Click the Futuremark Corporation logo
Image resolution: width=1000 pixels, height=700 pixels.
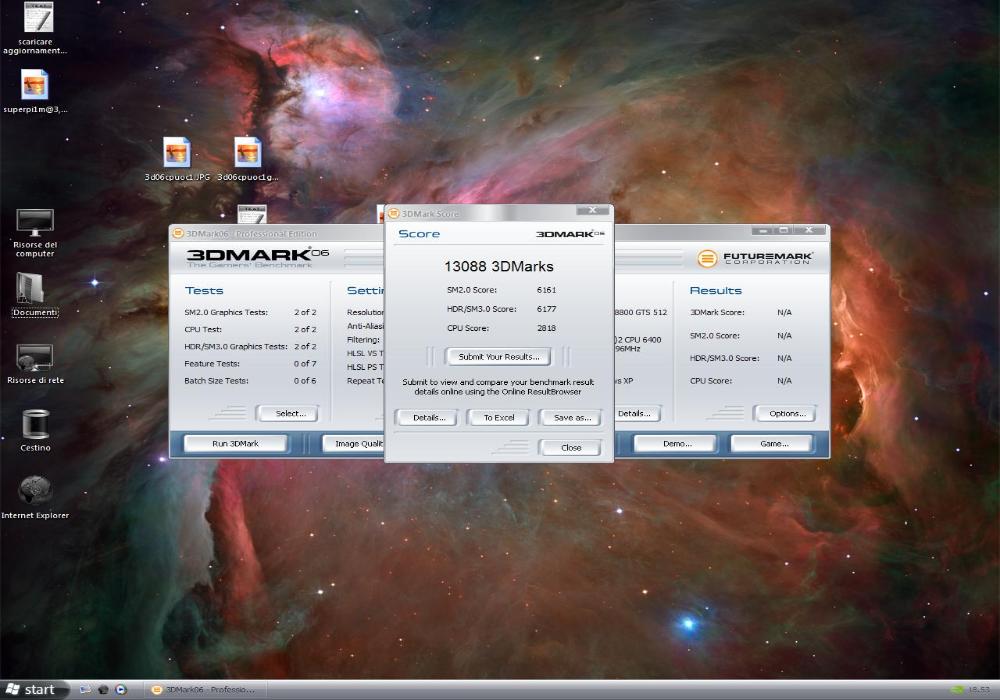coord(755,258)
